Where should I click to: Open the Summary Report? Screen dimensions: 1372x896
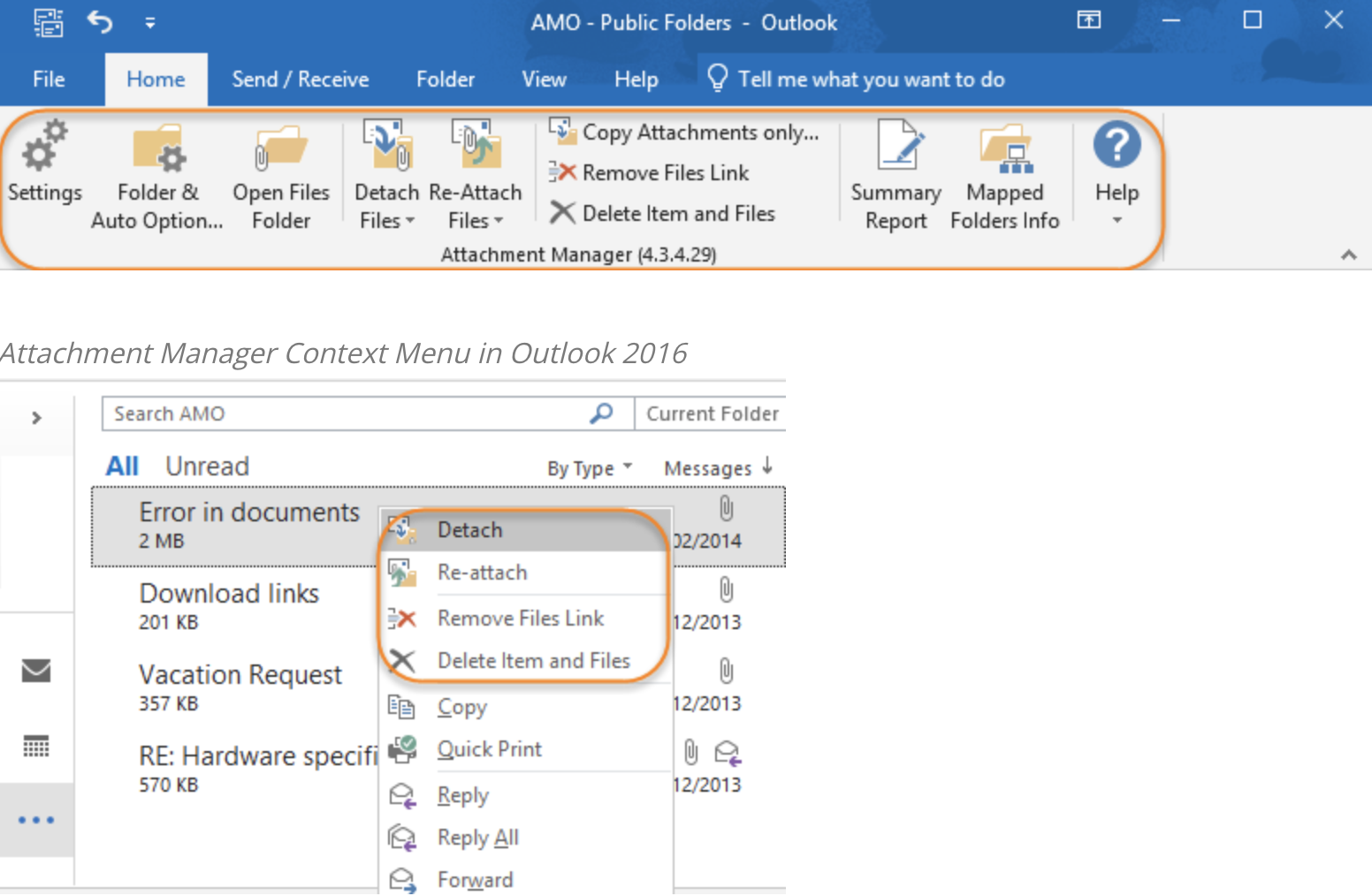coord(896,177)
